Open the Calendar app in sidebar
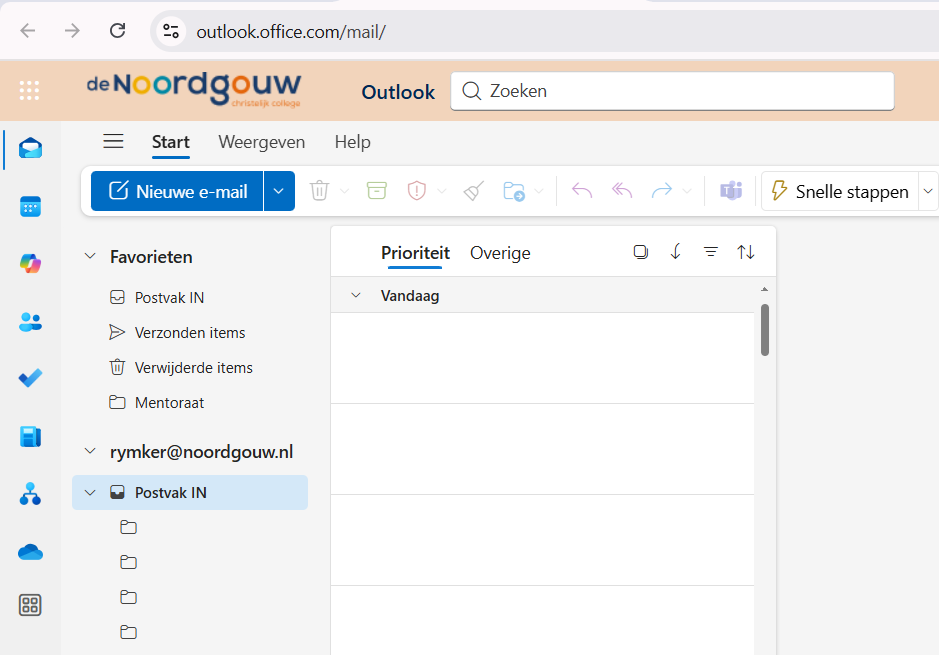This screenshot has width=939, height=655. coord(30,206)
